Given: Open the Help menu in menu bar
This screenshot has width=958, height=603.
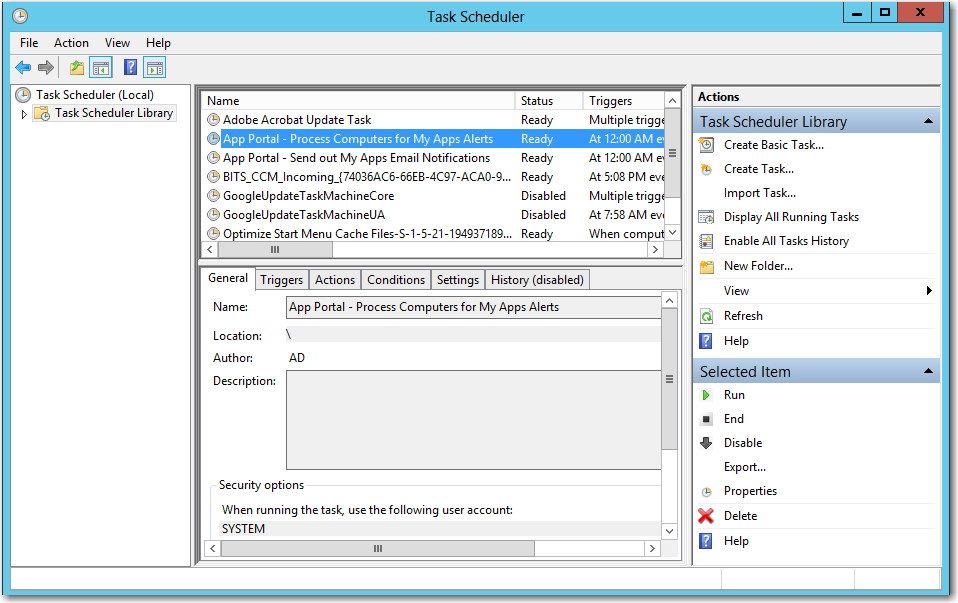Looking at the screenshot, I should click(x=158, y=43).
